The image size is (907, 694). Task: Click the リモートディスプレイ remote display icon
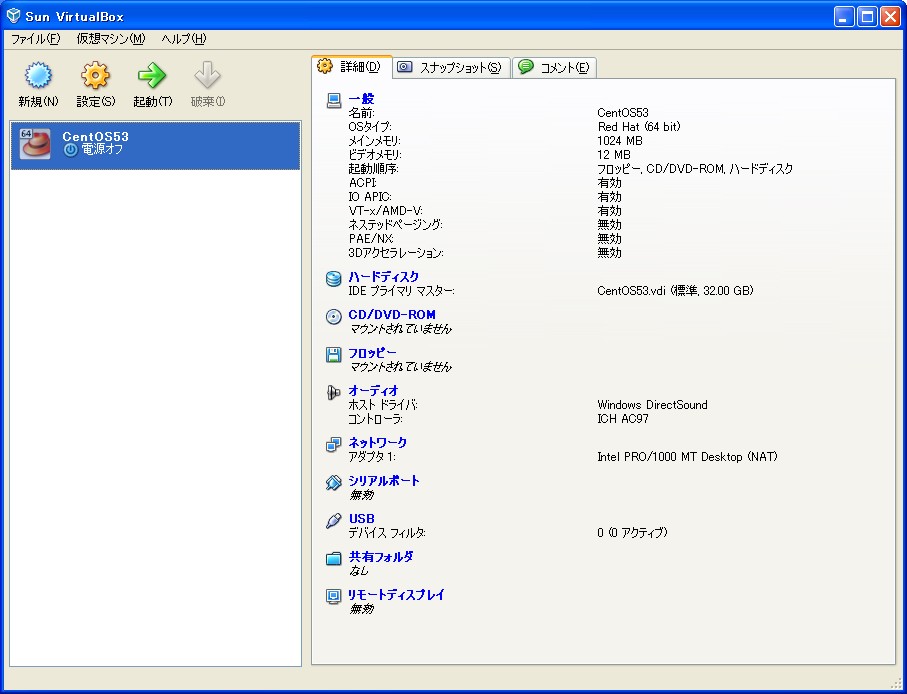[334, 596]
